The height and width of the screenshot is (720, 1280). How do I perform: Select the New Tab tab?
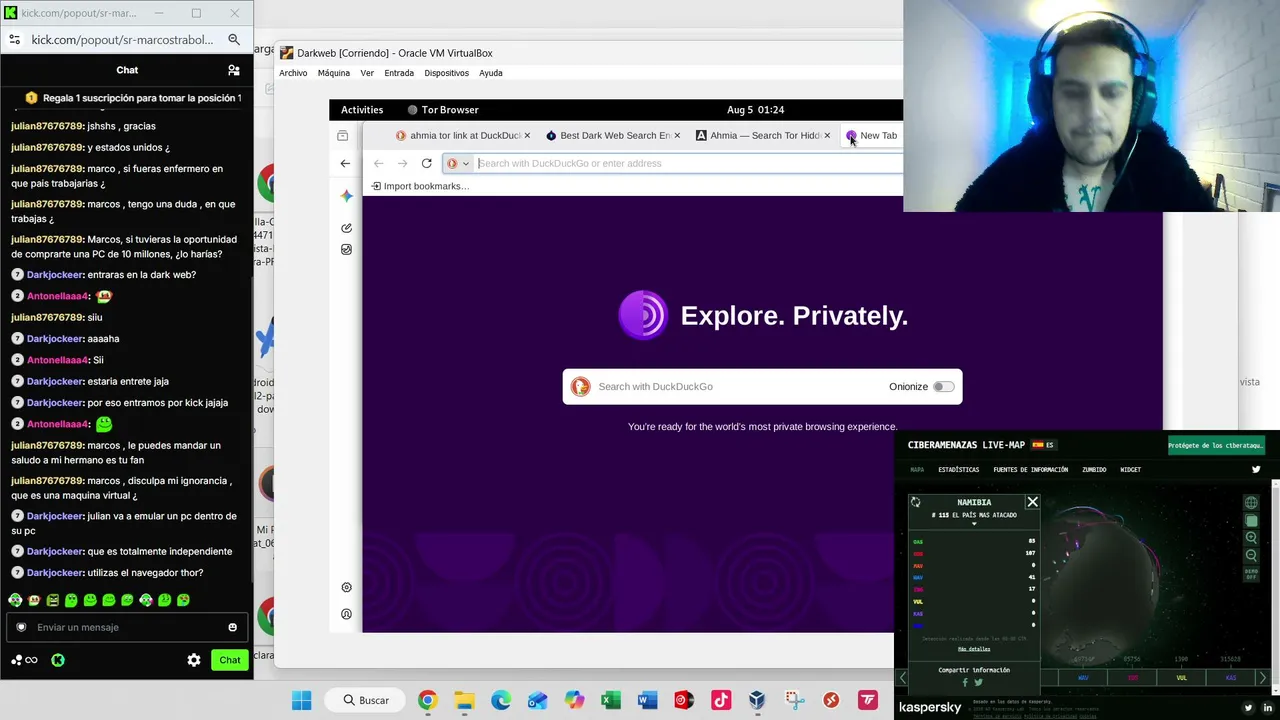(873, 135)
